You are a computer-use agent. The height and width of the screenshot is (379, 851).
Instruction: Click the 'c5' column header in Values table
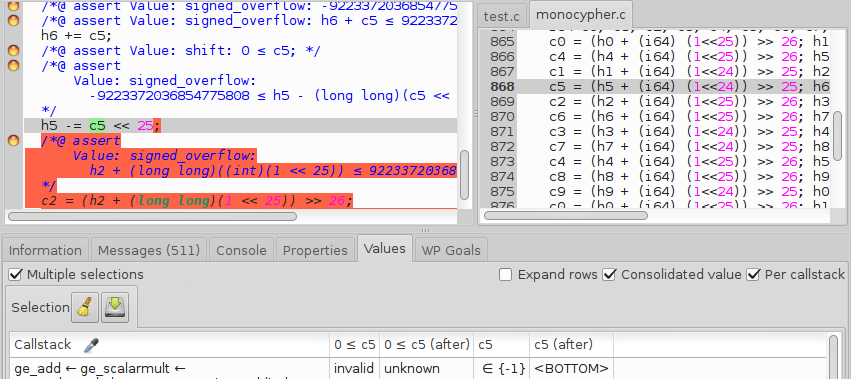pyautogui.click(x=501, y=345)
